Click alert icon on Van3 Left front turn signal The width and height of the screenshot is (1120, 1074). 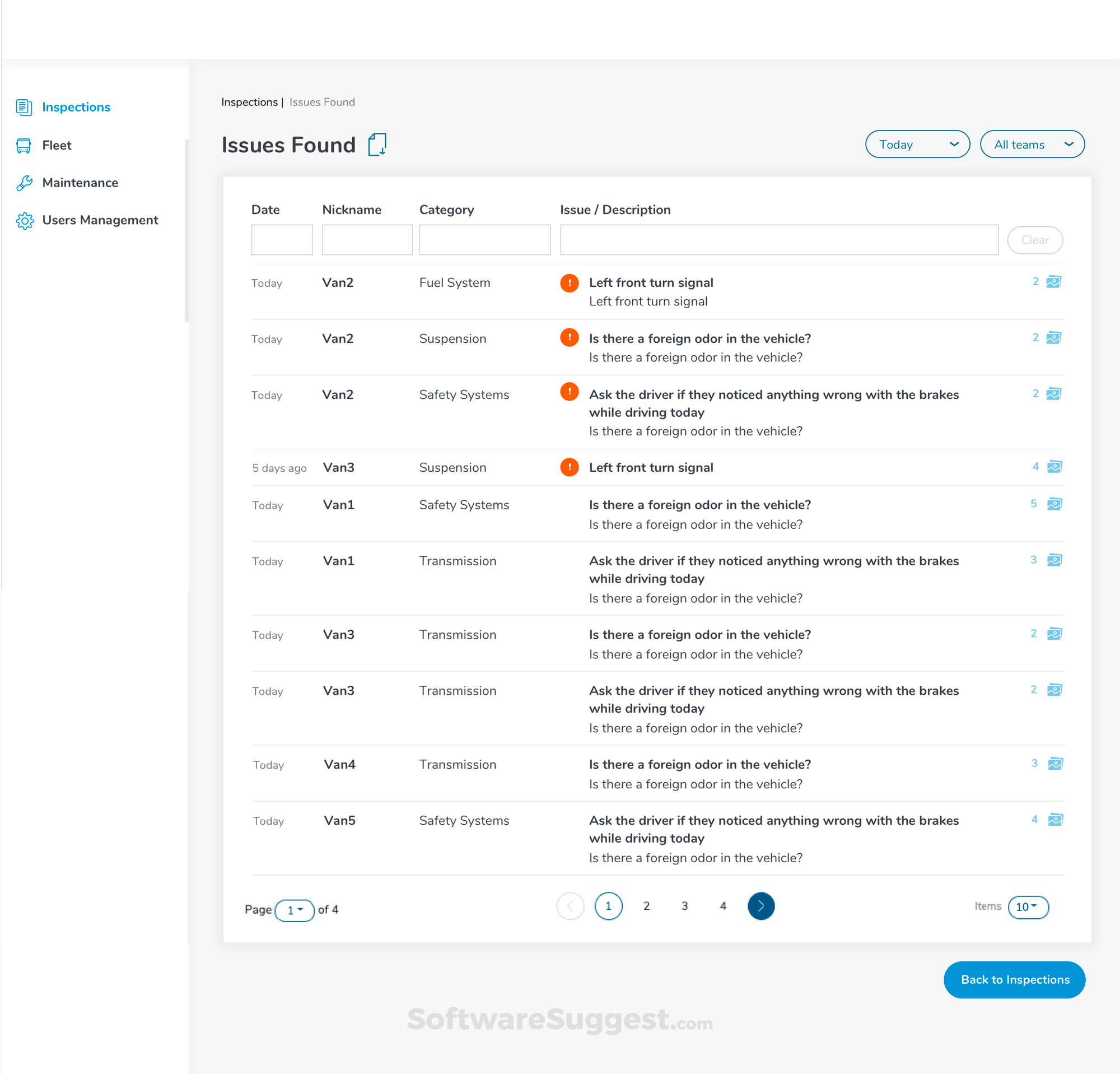[569, 467]
